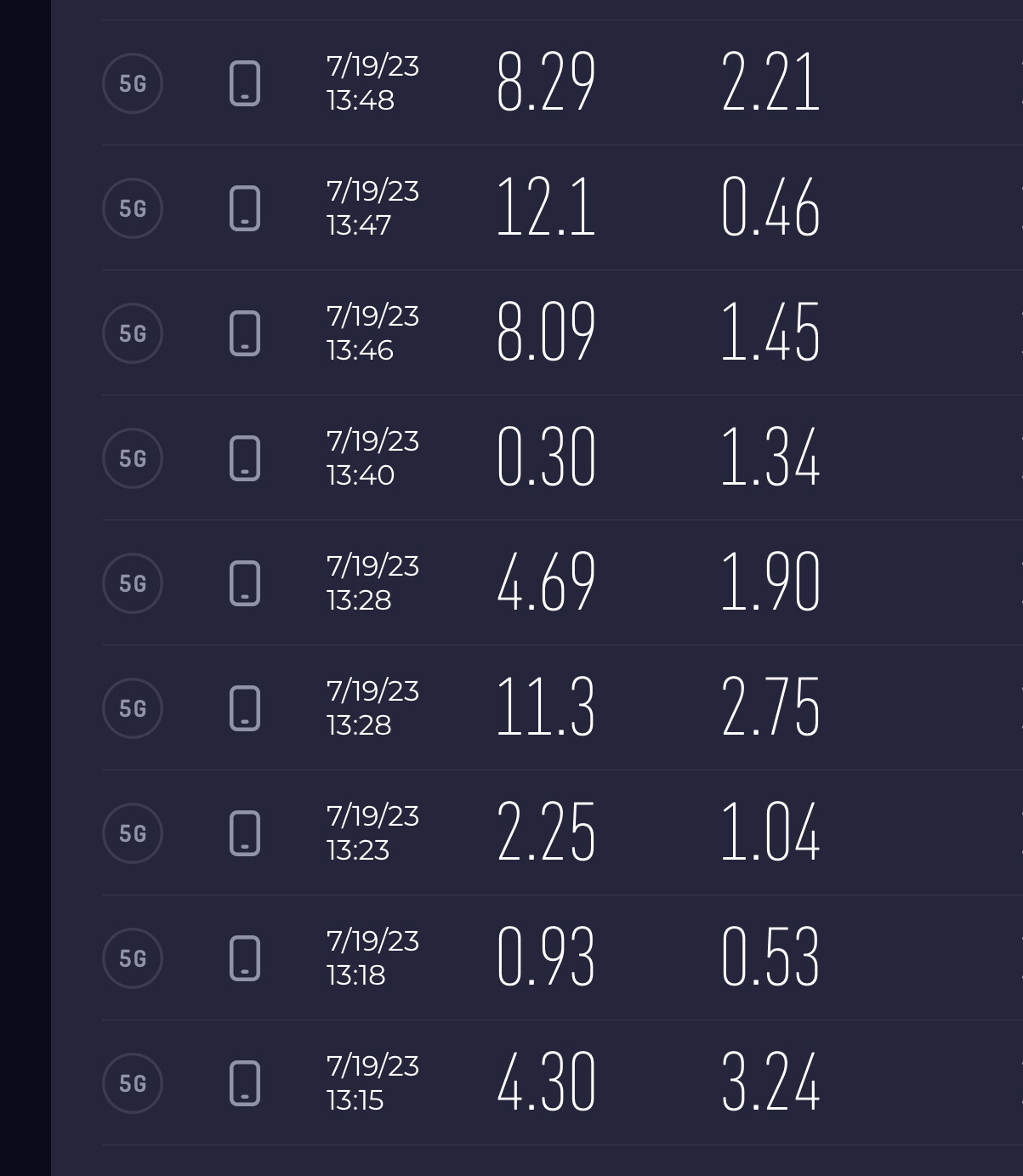Click the 5G badge in 13:15 row

pos(133,1083)
